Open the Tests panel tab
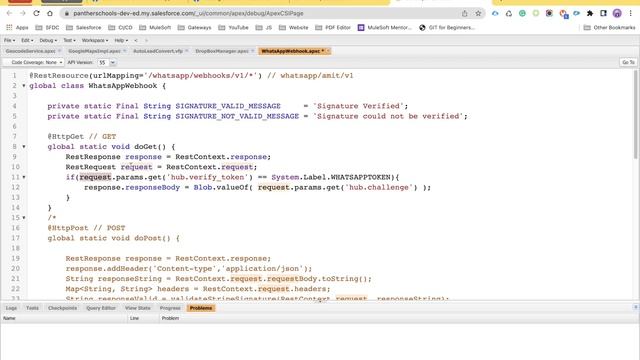The height and width of the screenshot is (360, 640). tap(32, 308)
